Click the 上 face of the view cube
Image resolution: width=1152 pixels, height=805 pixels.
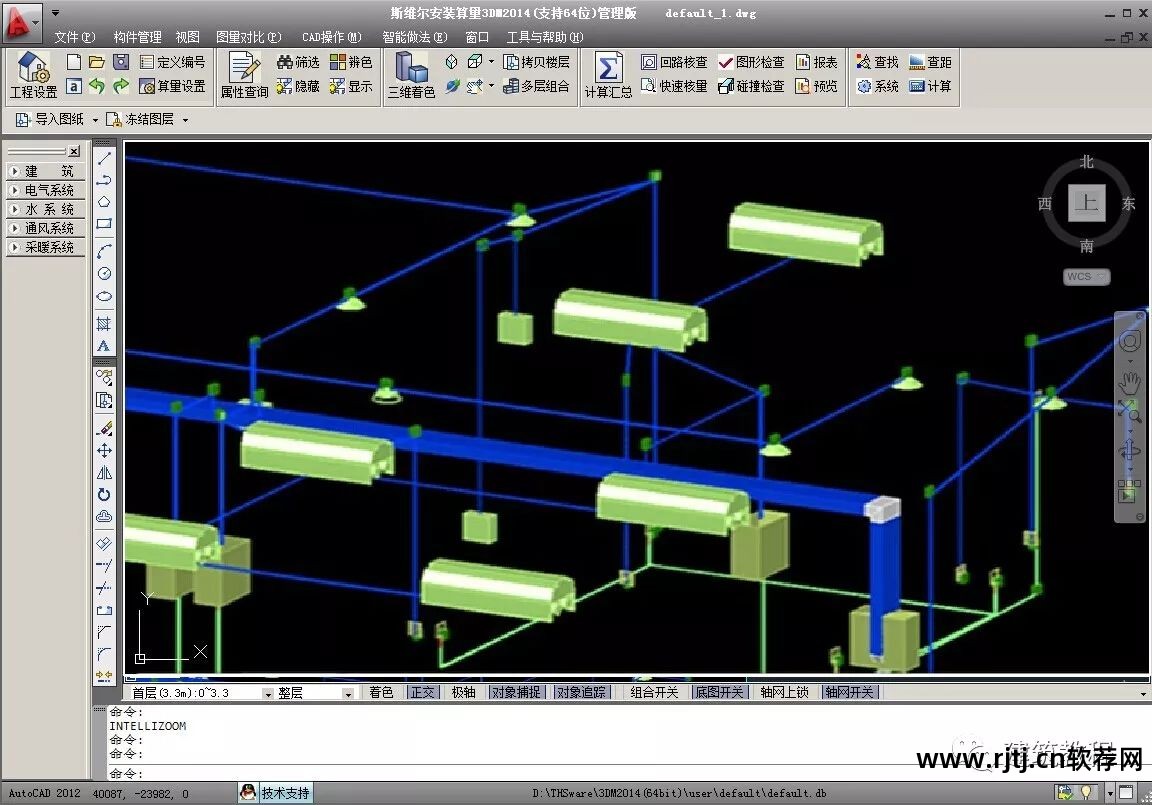1087,203
